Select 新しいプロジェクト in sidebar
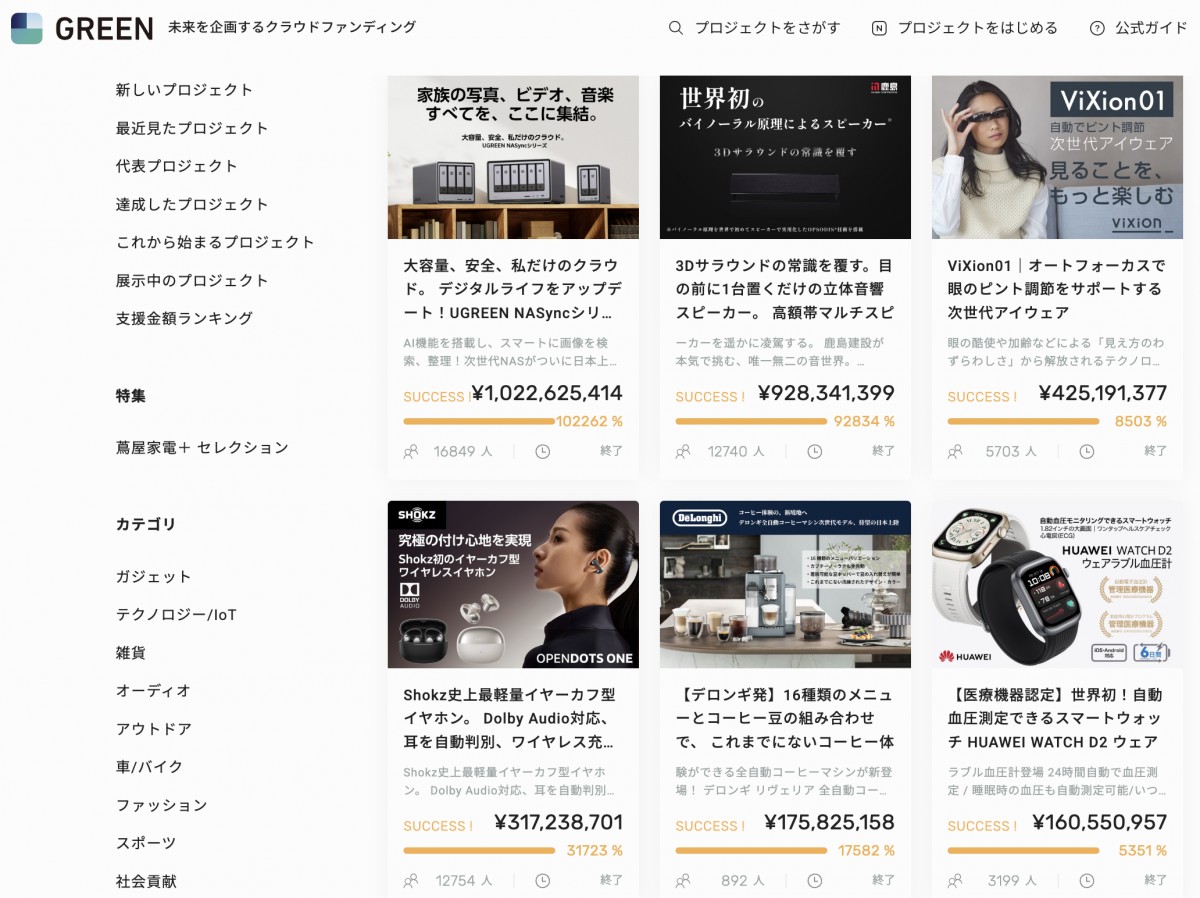Screen dimensions: 1200x898 (x=185, y=90)
